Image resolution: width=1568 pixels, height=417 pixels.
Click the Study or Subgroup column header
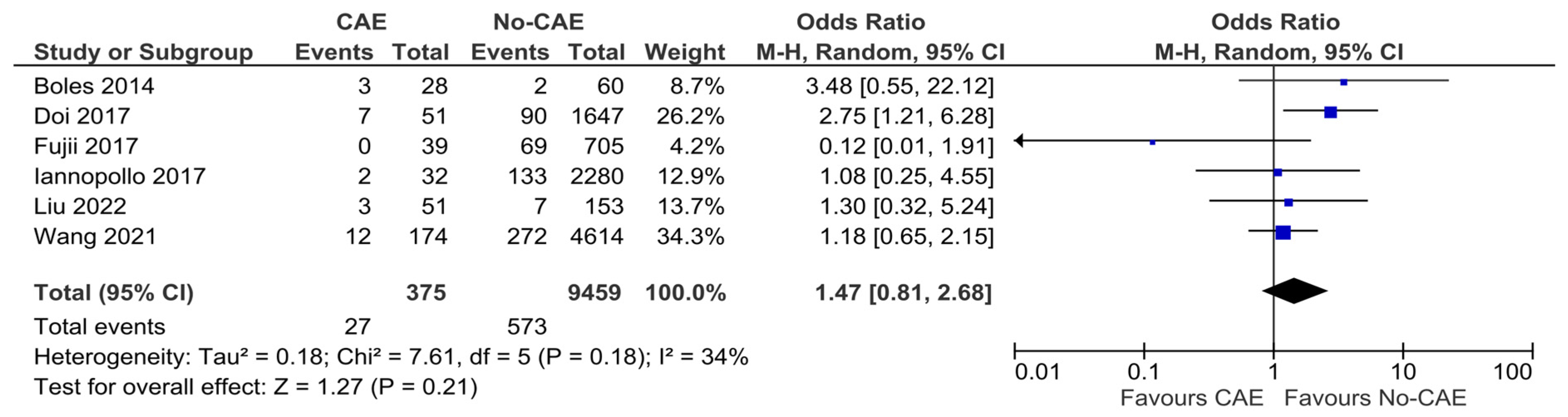coord(143,52)
